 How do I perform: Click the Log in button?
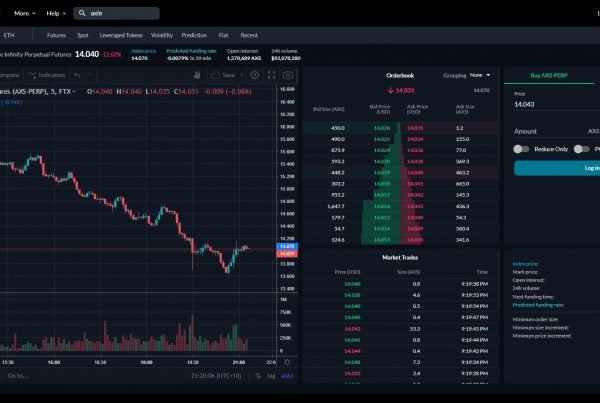[x=557, y=168]
